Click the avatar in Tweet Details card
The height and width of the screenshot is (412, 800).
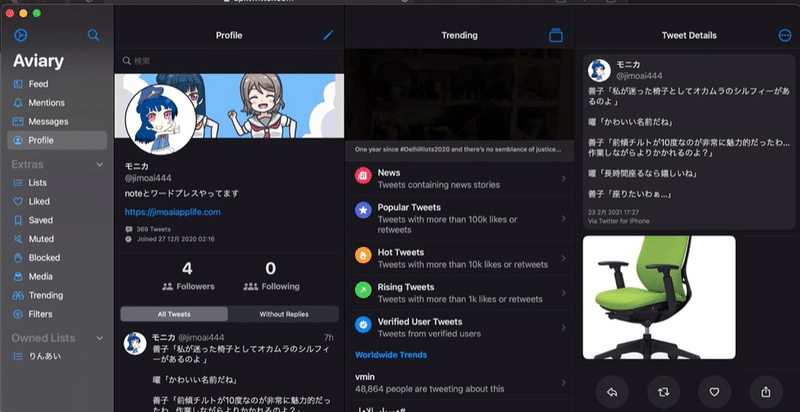tap(599, 70)
